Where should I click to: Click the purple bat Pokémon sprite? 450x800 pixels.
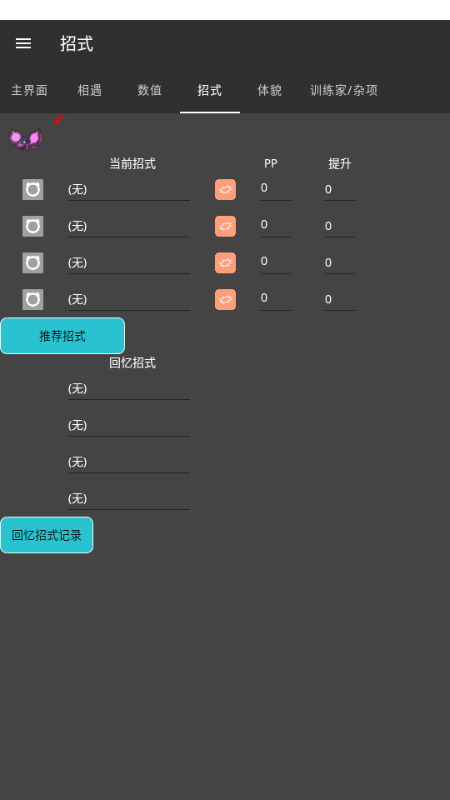click(26, 139)
